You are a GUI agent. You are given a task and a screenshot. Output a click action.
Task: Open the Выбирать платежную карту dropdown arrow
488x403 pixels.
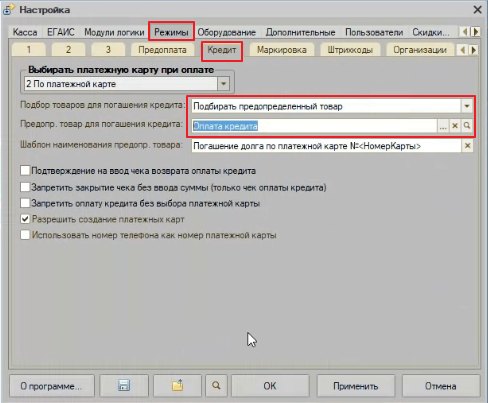[x=223, y=84]
